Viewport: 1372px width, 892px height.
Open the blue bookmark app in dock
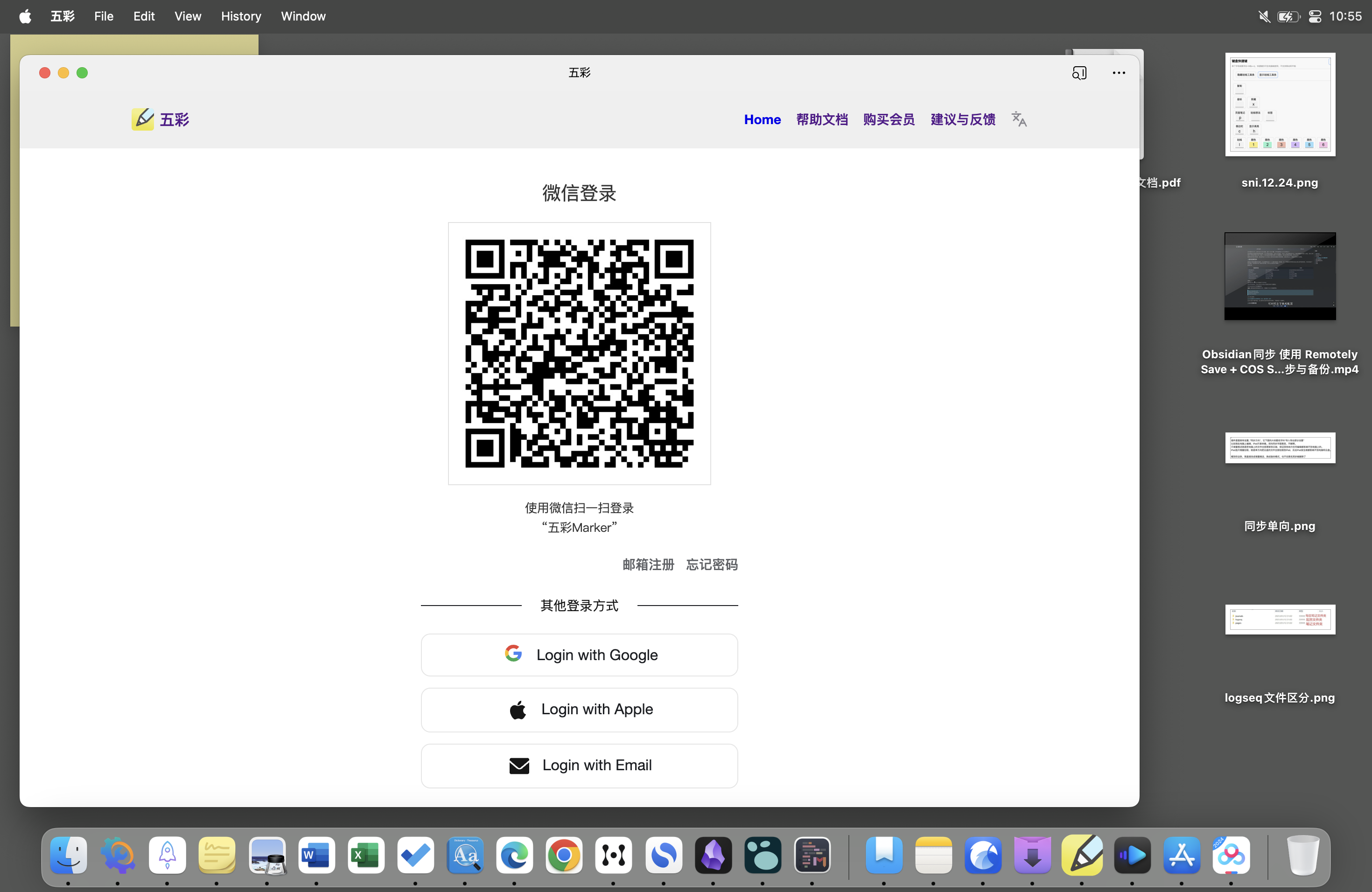click(x=884, y=855)
